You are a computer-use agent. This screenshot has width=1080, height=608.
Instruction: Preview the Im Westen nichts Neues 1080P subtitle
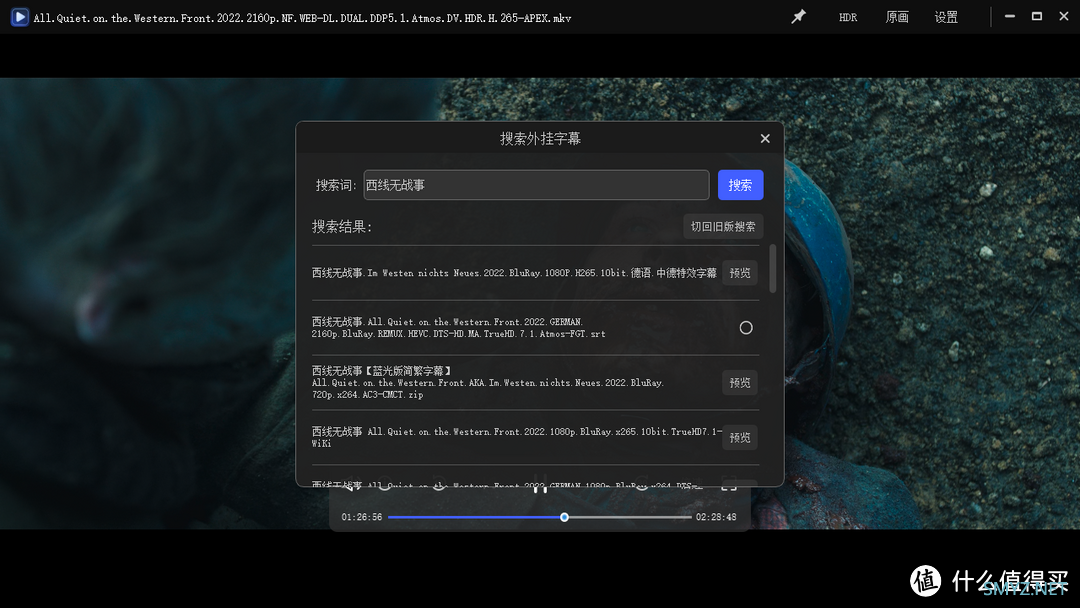click(x=740, y=273)
